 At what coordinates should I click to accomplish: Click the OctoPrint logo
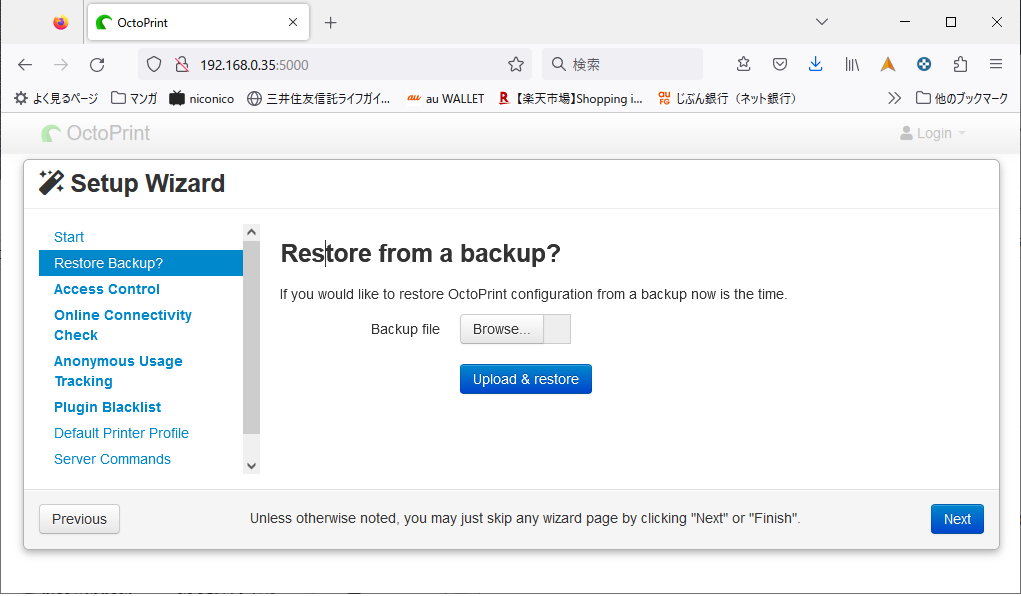(96, 133)
